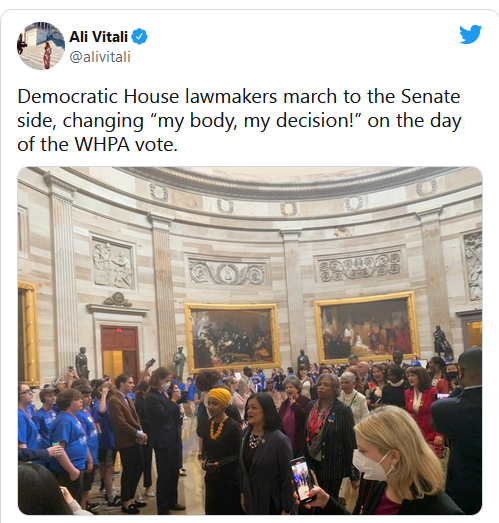Click the word "WHPA" in the tweet
Image resolution: width=499 pixels, height=523 pixels.
(102, 144)
